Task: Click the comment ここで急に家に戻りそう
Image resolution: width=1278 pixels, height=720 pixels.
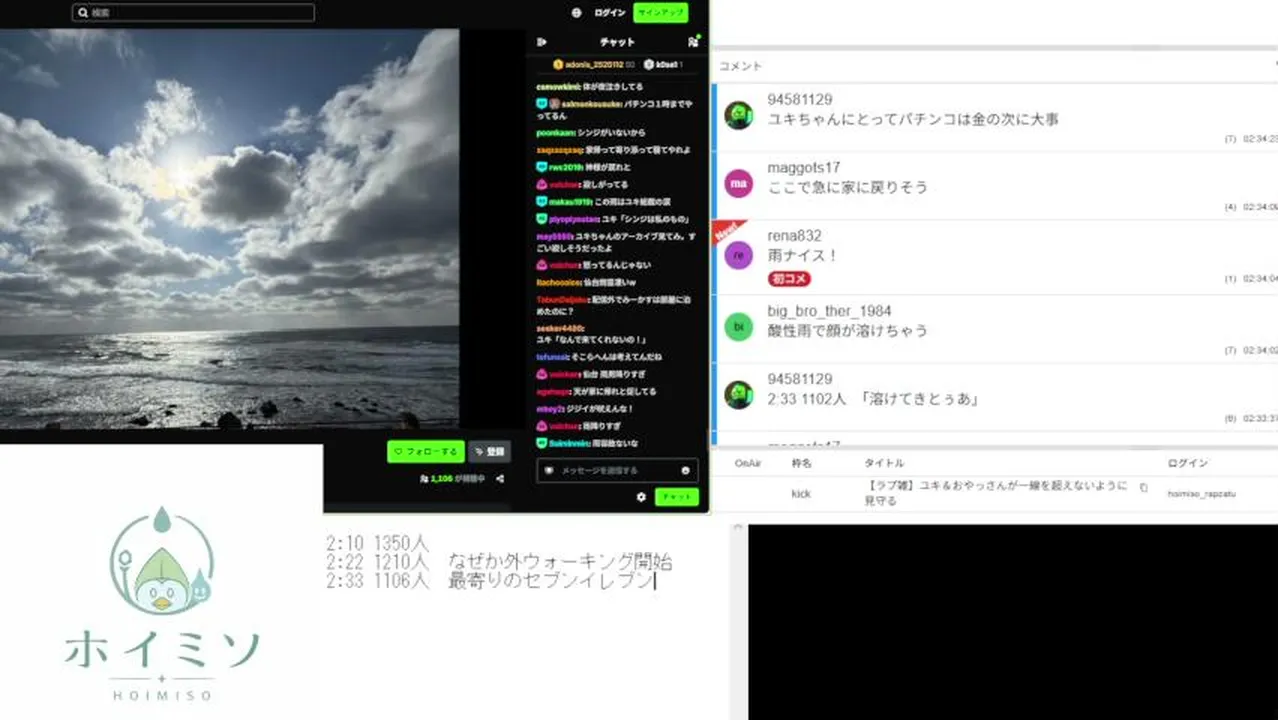Action: click(847, 187)
